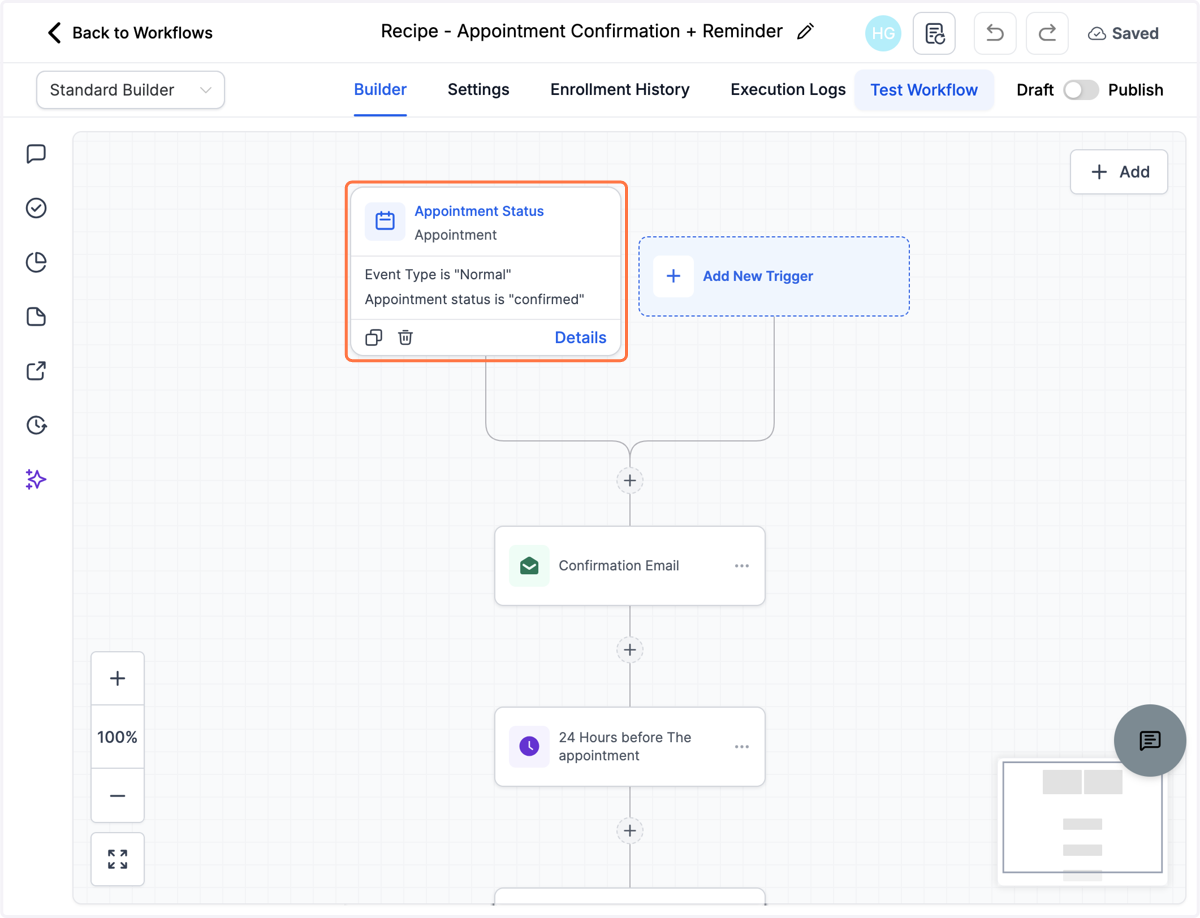Delete the Appointment Status trigger with trash icon
The height and width of the screenshot is (918, 1200).
[x=405, y=338]
